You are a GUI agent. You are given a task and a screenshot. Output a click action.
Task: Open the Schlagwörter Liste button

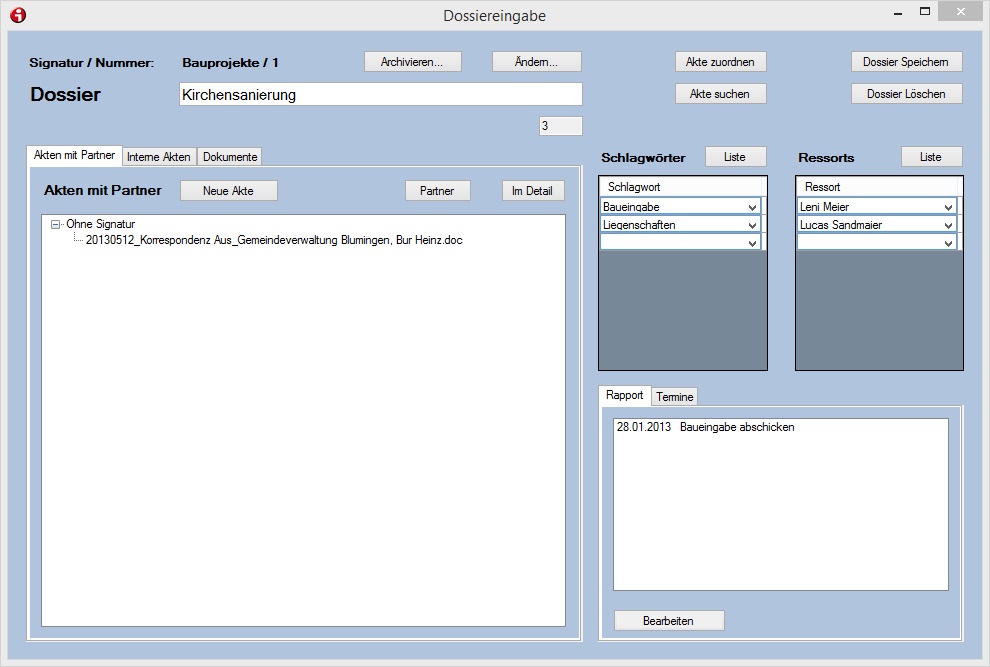[x=735, y=157]
